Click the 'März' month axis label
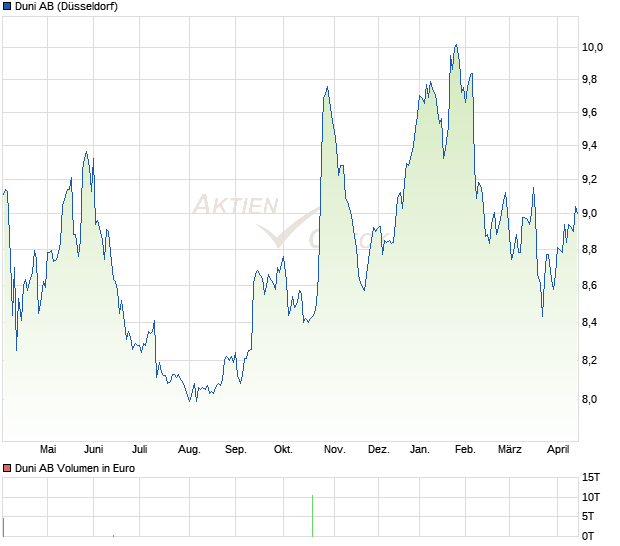 coord(510,450)
